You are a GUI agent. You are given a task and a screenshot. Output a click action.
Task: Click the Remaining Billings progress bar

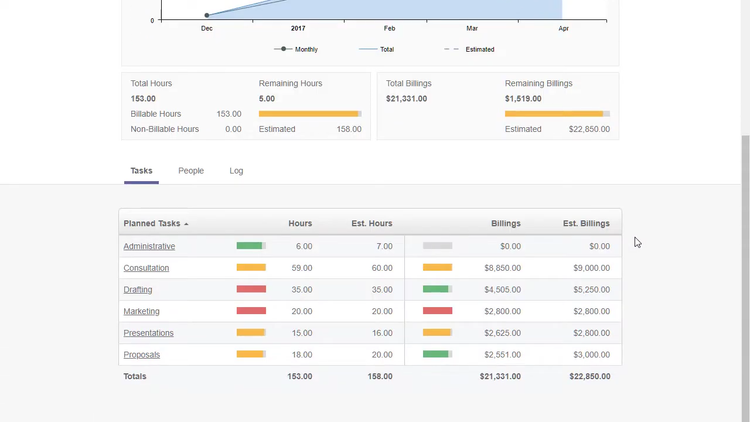click(557, 114)
